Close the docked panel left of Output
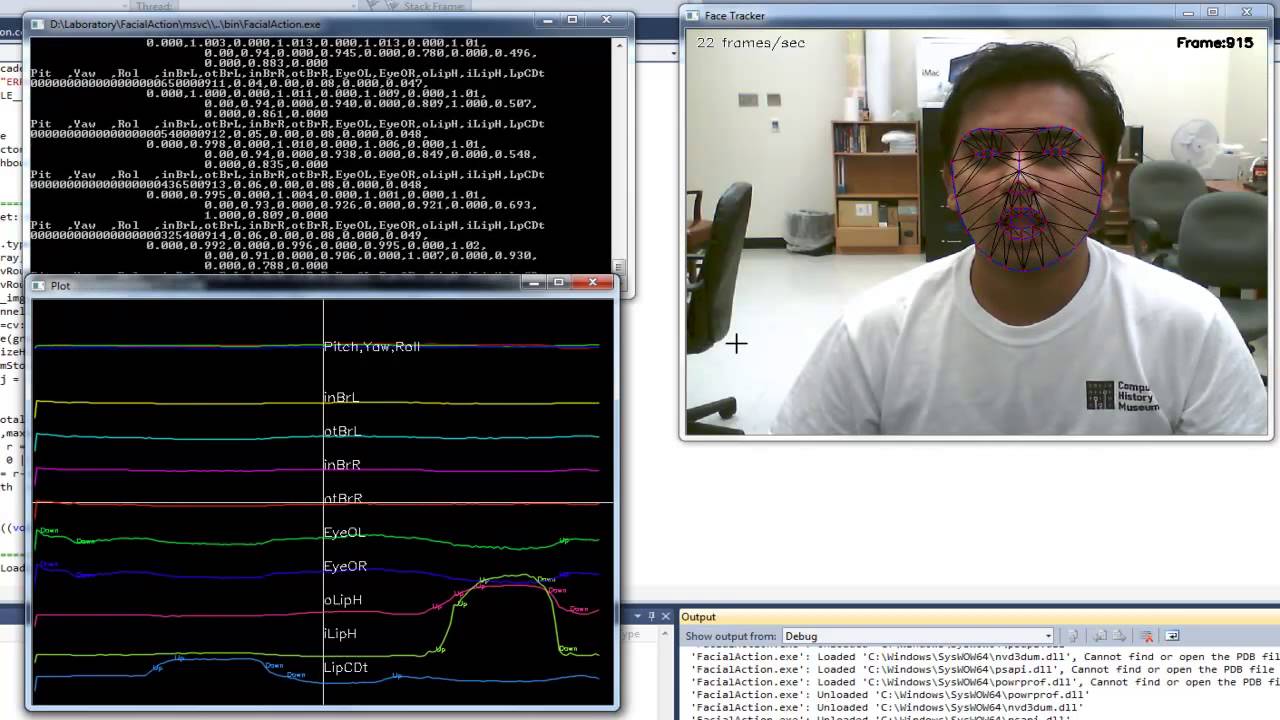Image resolution: width=1280 pixels, height=720 pixels. pos(665,616)
